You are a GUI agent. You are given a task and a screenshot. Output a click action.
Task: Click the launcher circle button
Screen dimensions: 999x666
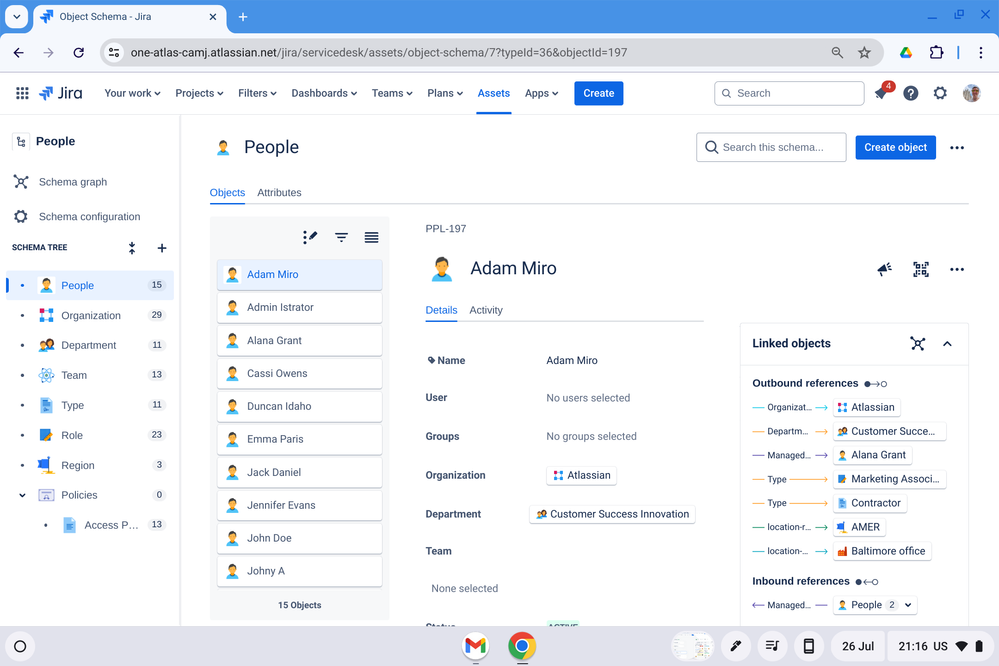click(x=20, y=646)
